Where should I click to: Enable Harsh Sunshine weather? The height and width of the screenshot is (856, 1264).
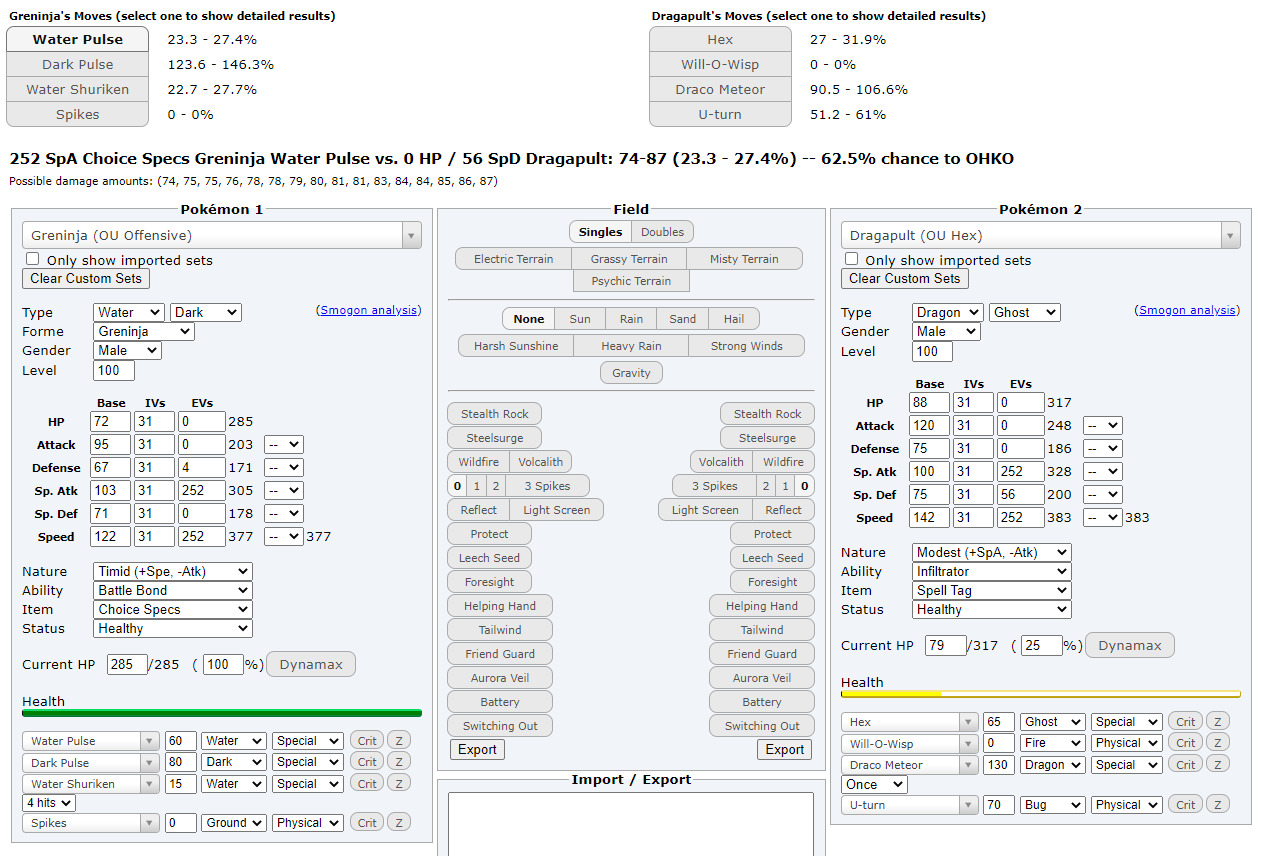[516, 346]
